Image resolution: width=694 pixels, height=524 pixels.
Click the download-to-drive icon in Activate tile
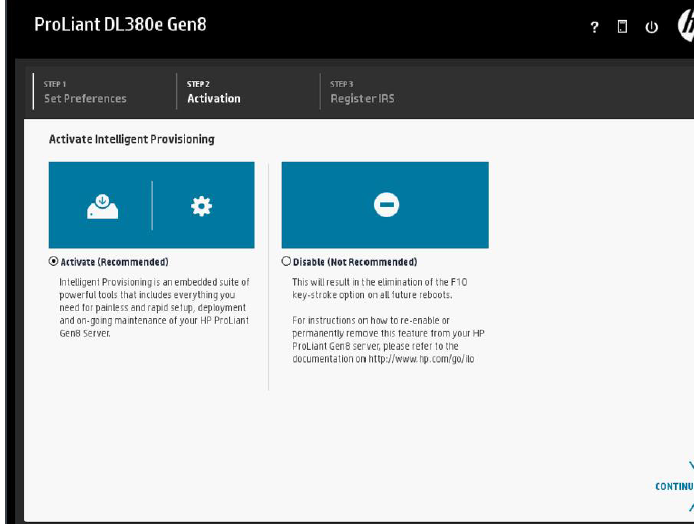[101, 206]
